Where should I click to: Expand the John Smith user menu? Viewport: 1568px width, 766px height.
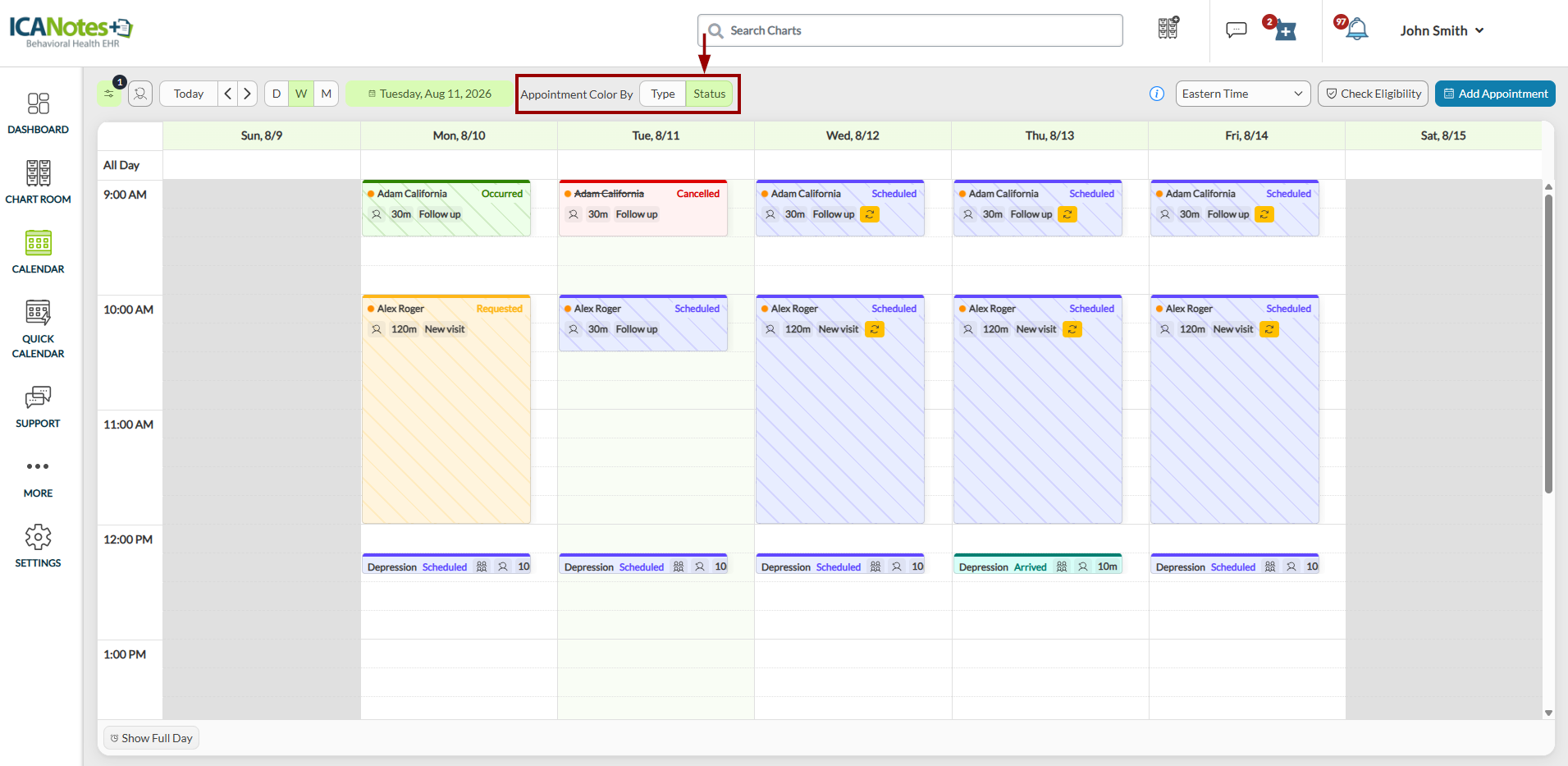pos(1442,30)
